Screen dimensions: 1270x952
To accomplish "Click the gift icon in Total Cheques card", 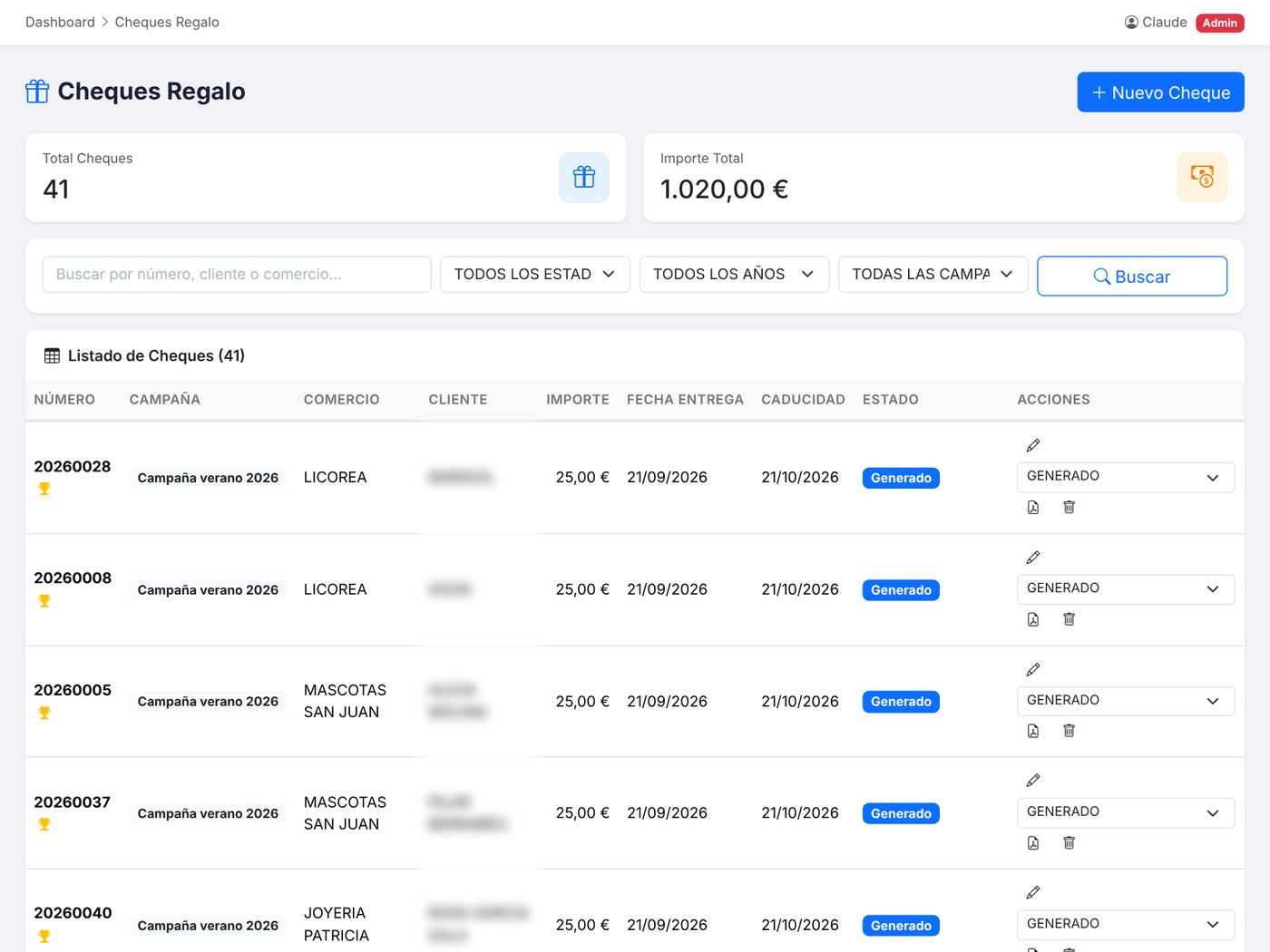I will point(584,177).
